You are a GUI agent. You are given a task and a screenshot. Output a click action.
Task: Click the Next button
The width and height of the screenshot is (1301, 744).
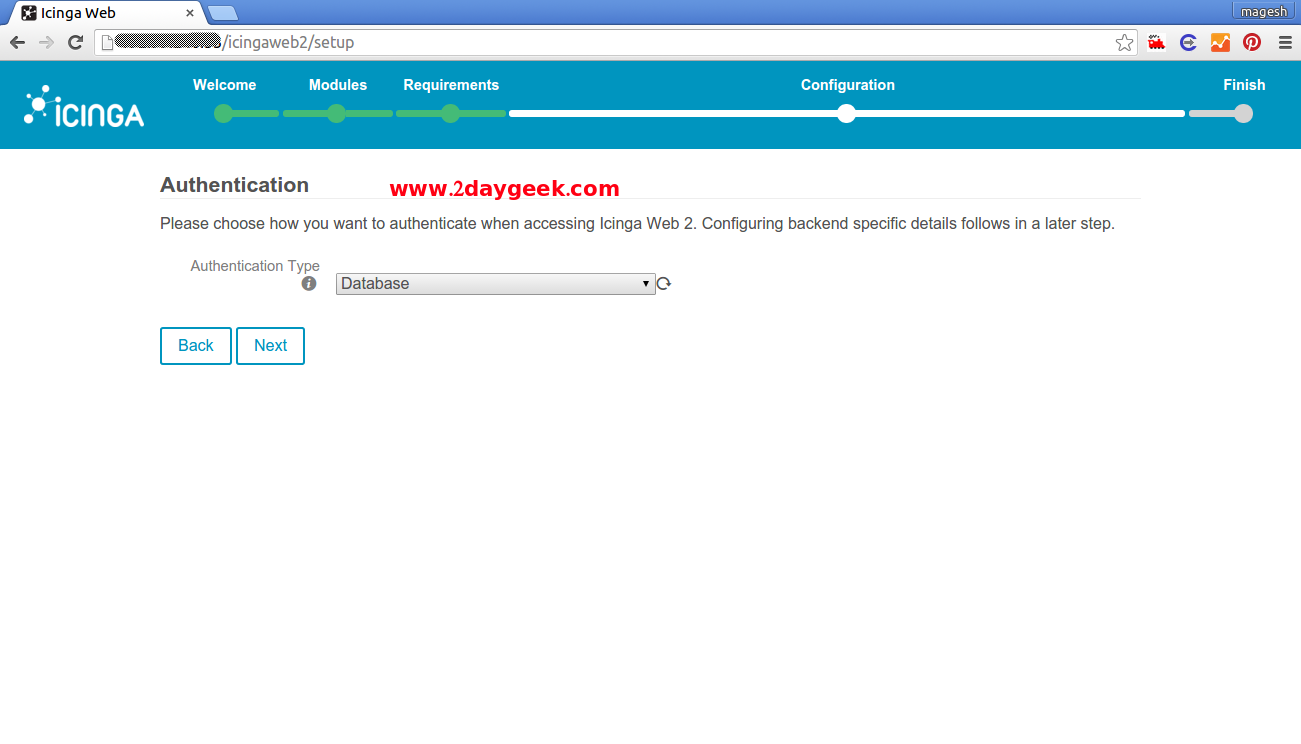pyautogui.click(x=270, y=346)
